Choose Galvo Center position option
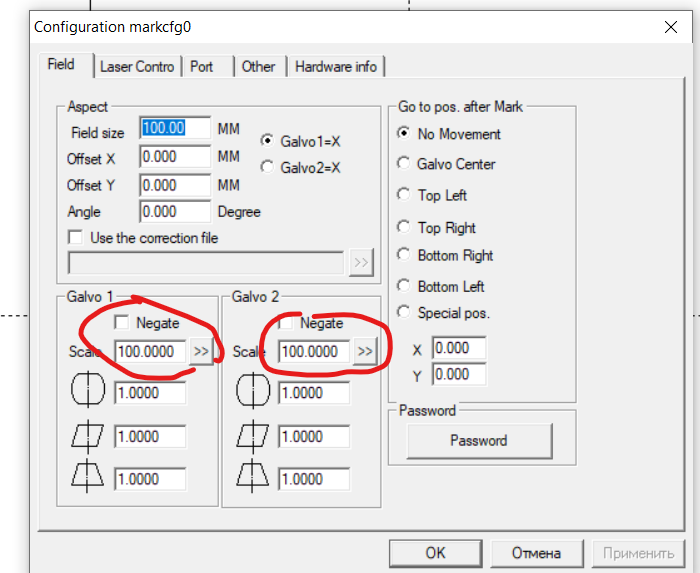Image resolution: width=700 pixels, height=573 pixels. (x=404, y=164)
